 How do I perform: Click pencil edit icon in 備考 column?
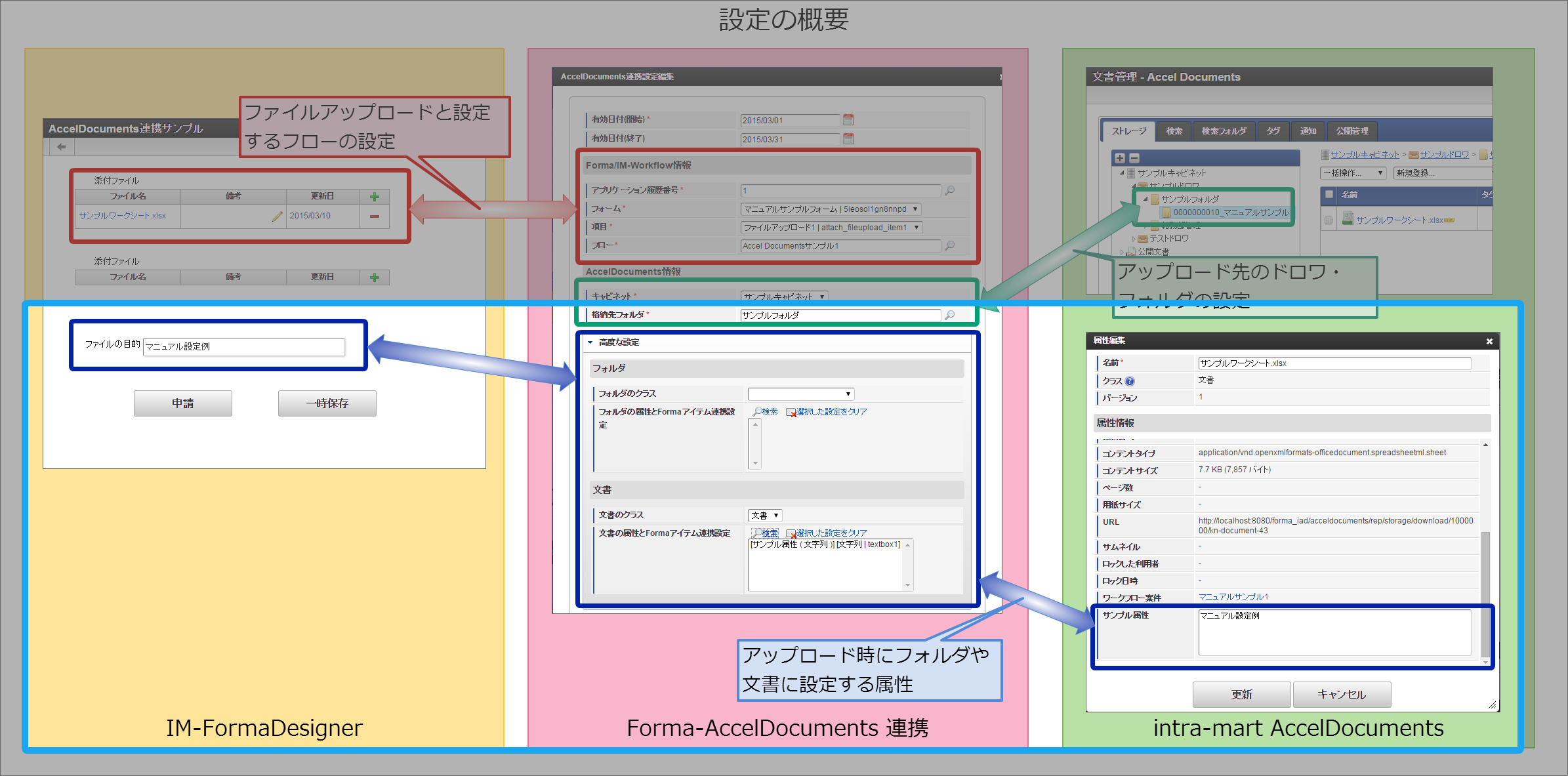pos(277,216)
